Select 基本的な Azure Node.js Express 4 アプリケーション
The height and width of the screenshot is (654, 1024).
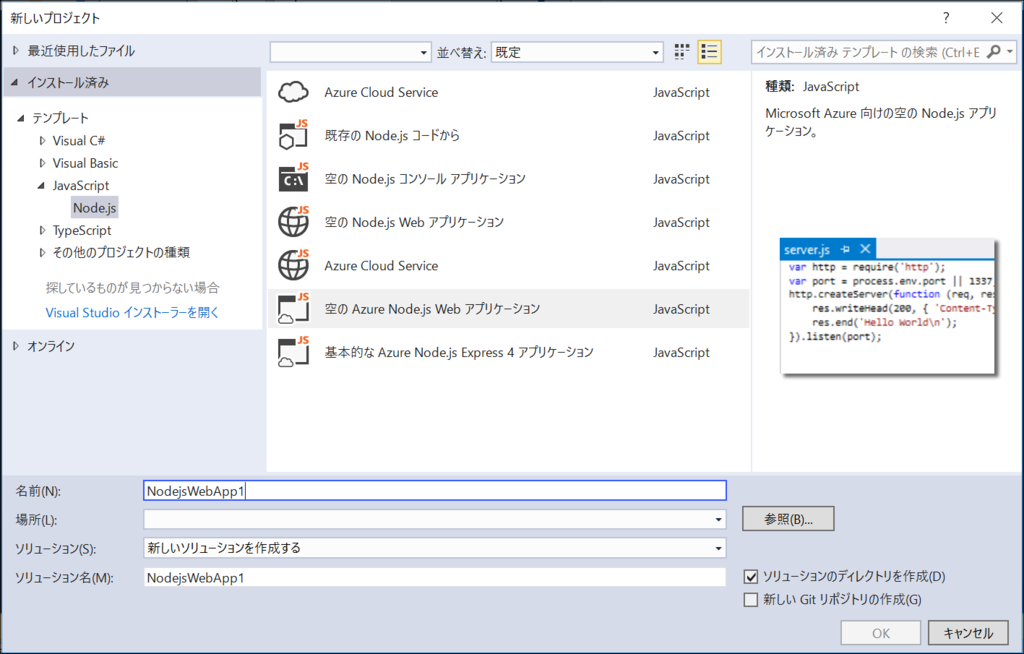click(509, 352)
